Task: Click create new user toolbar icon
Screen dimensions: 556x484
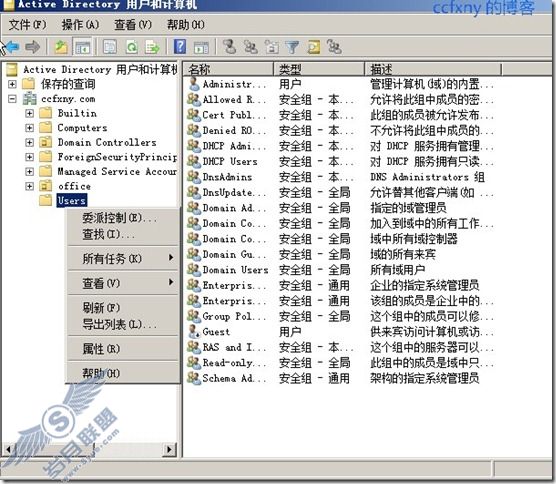Action: (230, 46)
